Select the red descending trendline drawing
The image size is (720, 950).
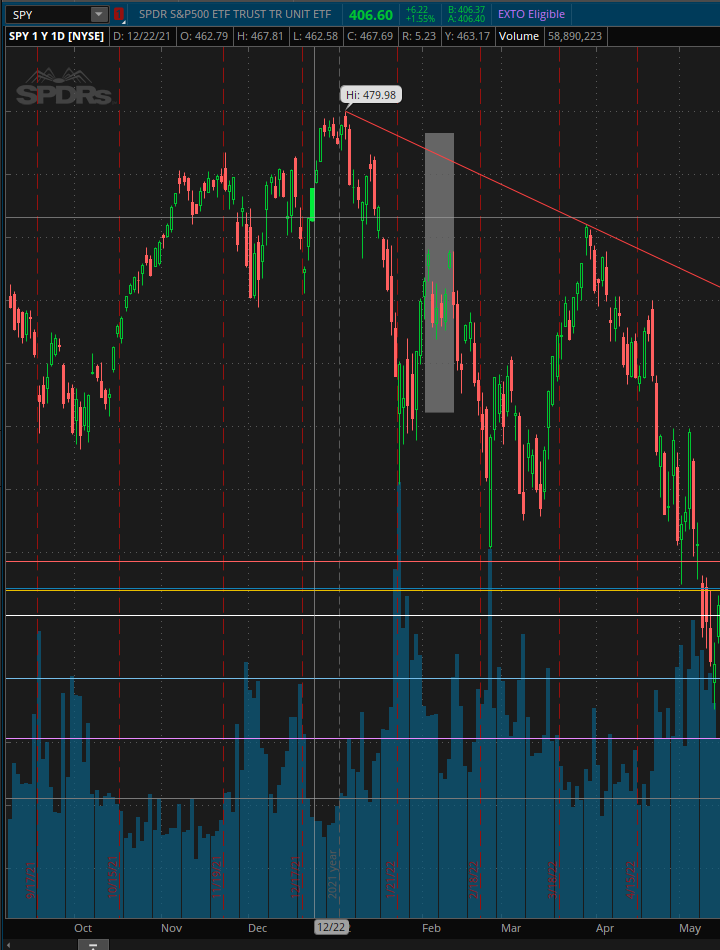[533, 200]
